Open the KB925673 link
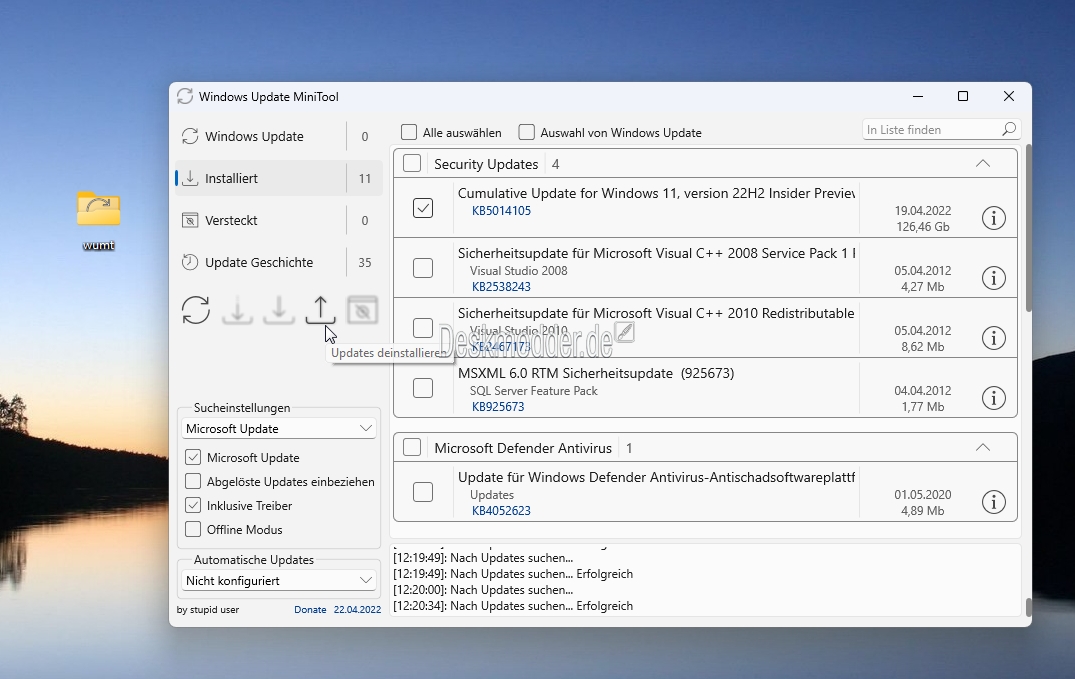1075x679 pixels. point(498,407)
